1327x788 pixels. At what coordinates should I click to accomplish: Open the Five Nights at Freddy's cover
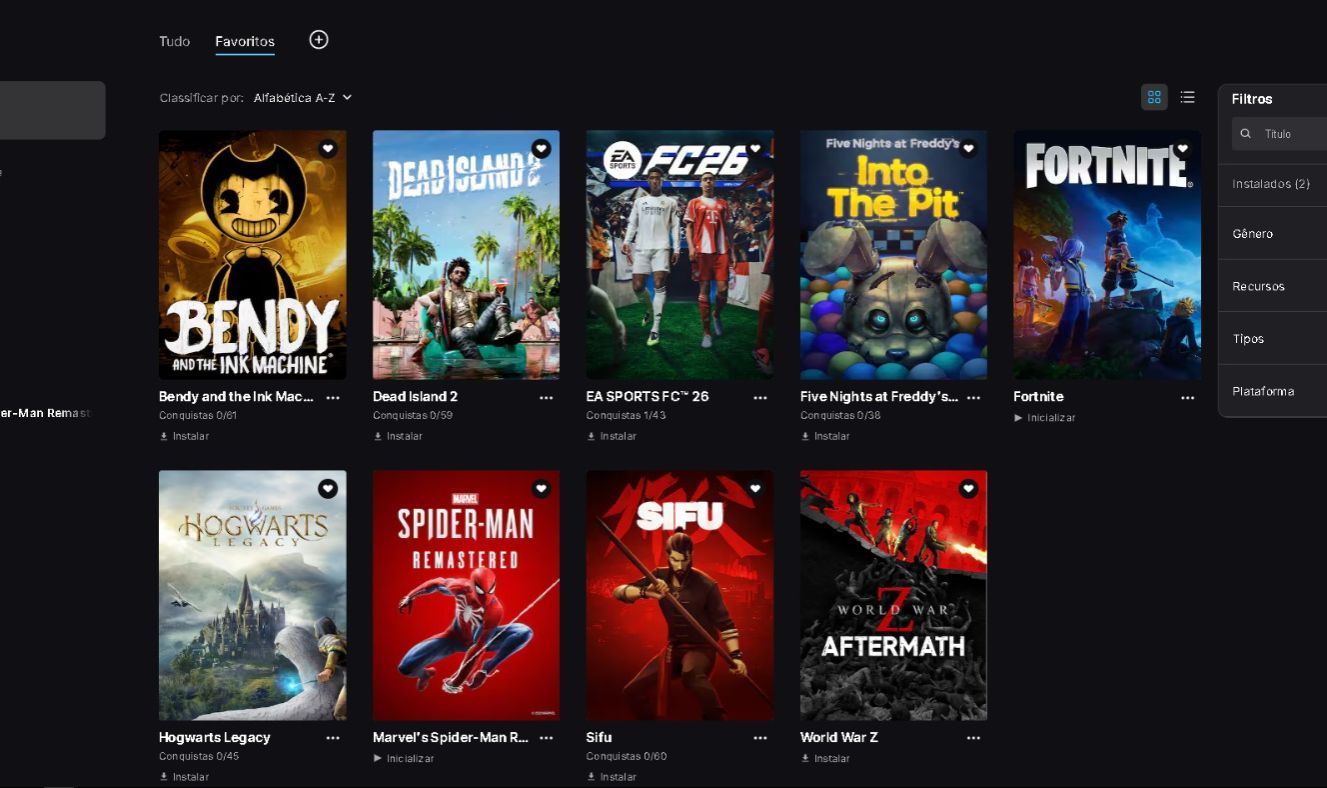pos(894,255)
